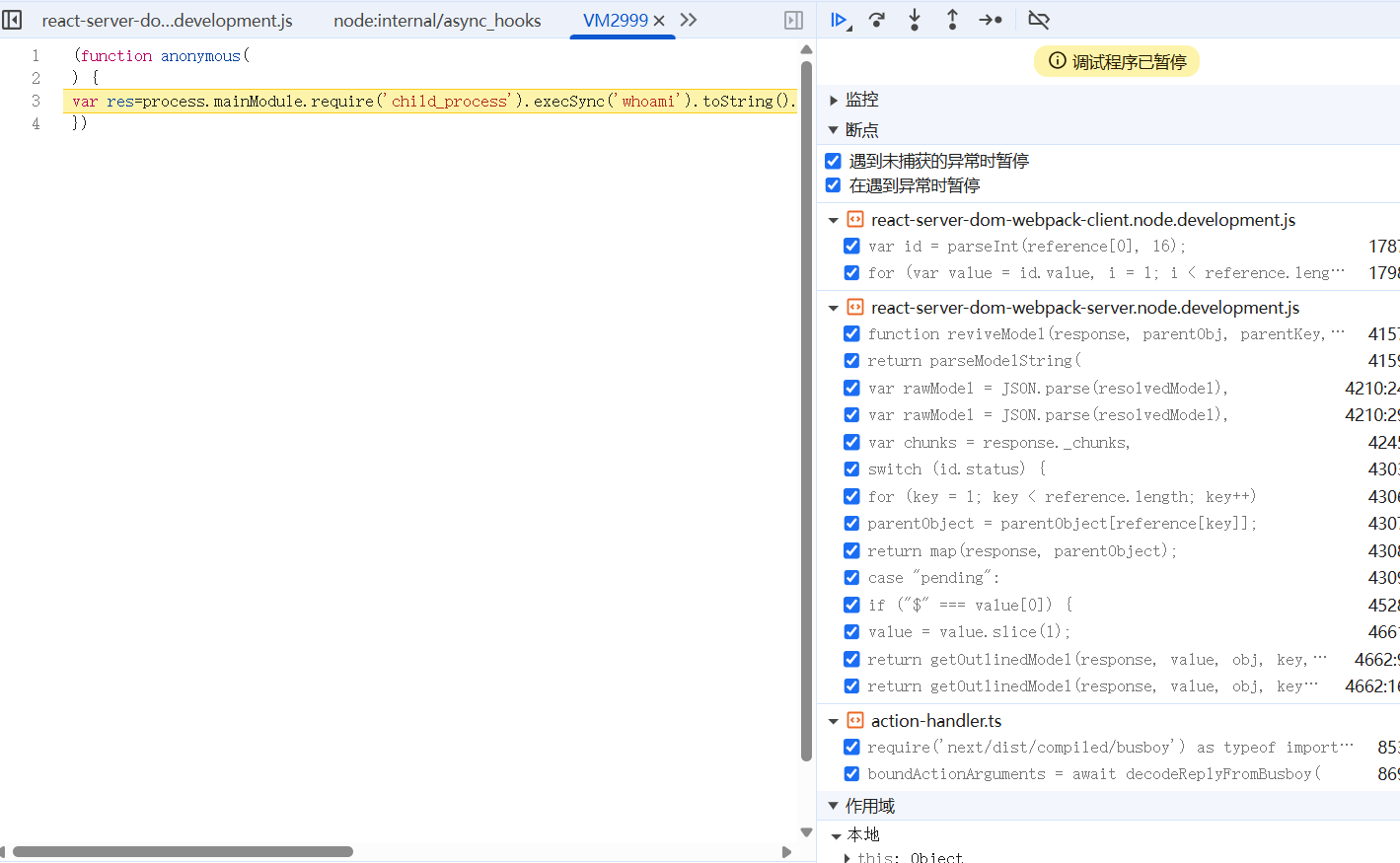Click the horizontal scrollbar of code editor
Image resolution: width=1400 pixels, height=863 pixels.
(183, 851)
